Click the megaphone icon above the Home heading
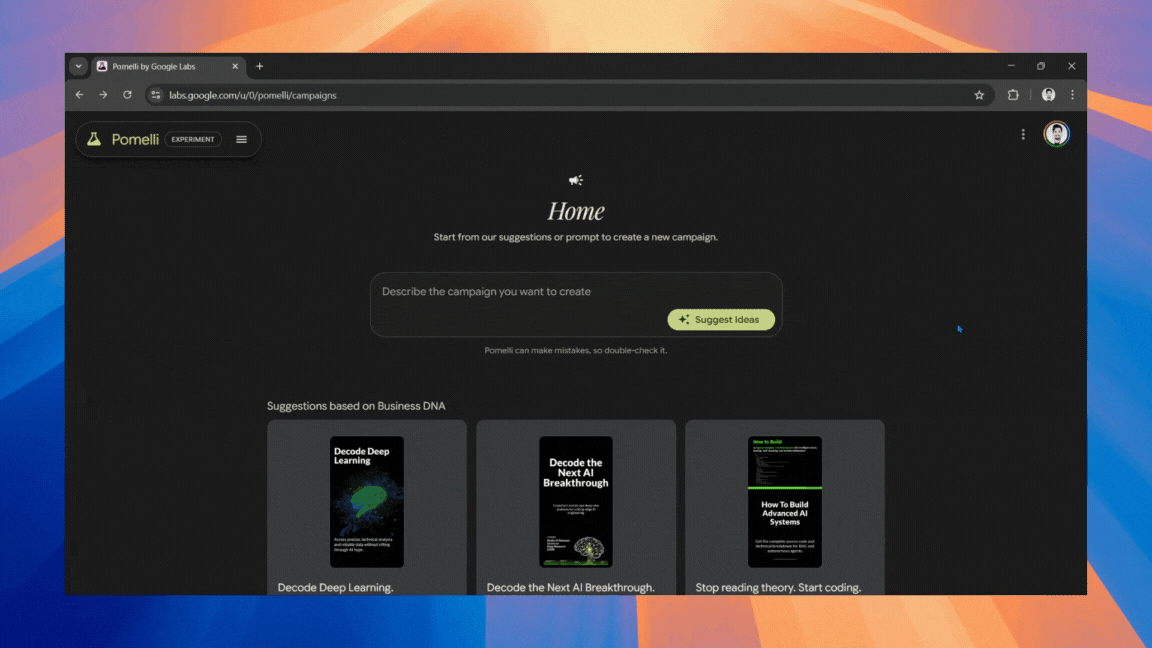 [x=576, y=180]
